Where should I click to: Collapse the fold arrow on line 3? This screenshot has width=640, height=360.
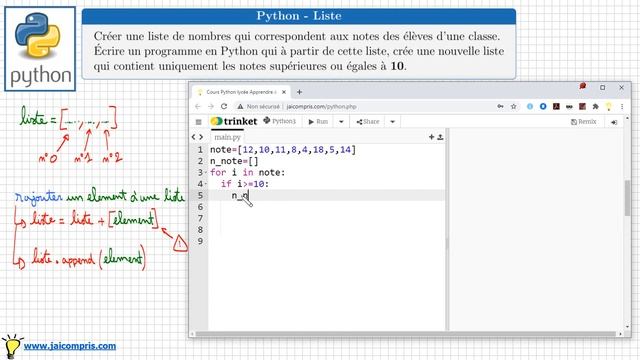[x=206, y=173]
